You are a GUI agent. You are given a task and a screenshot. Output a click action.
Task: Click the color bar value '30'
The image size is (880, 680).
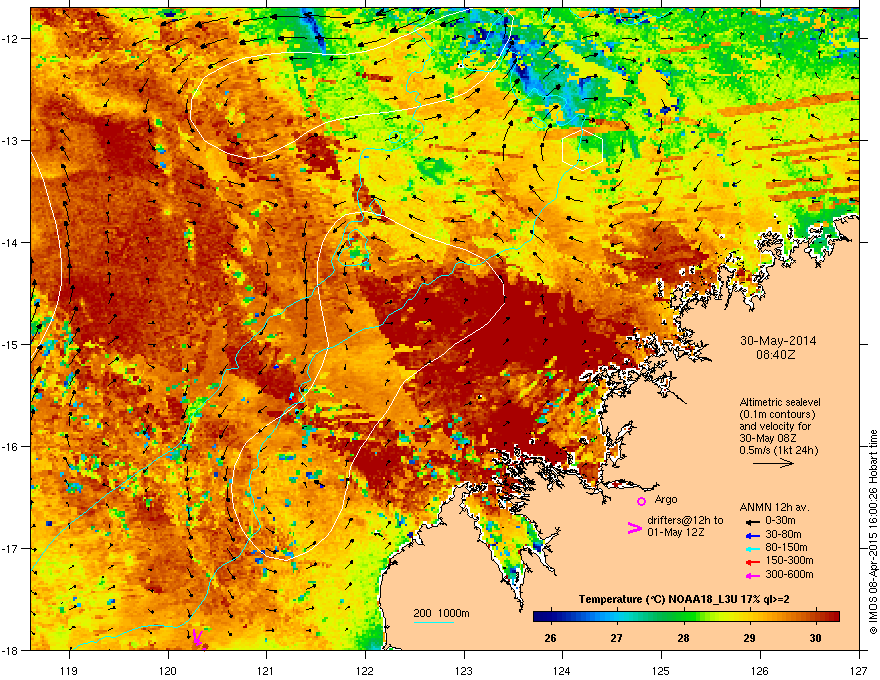click(815, 638)
